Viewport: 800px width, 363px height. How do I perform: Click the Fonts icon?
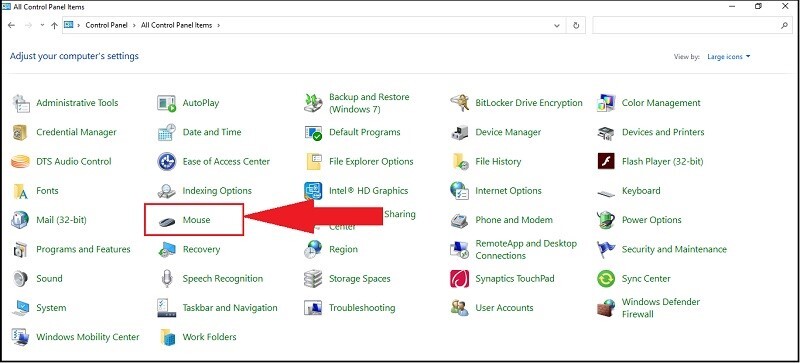coord(20,191)
